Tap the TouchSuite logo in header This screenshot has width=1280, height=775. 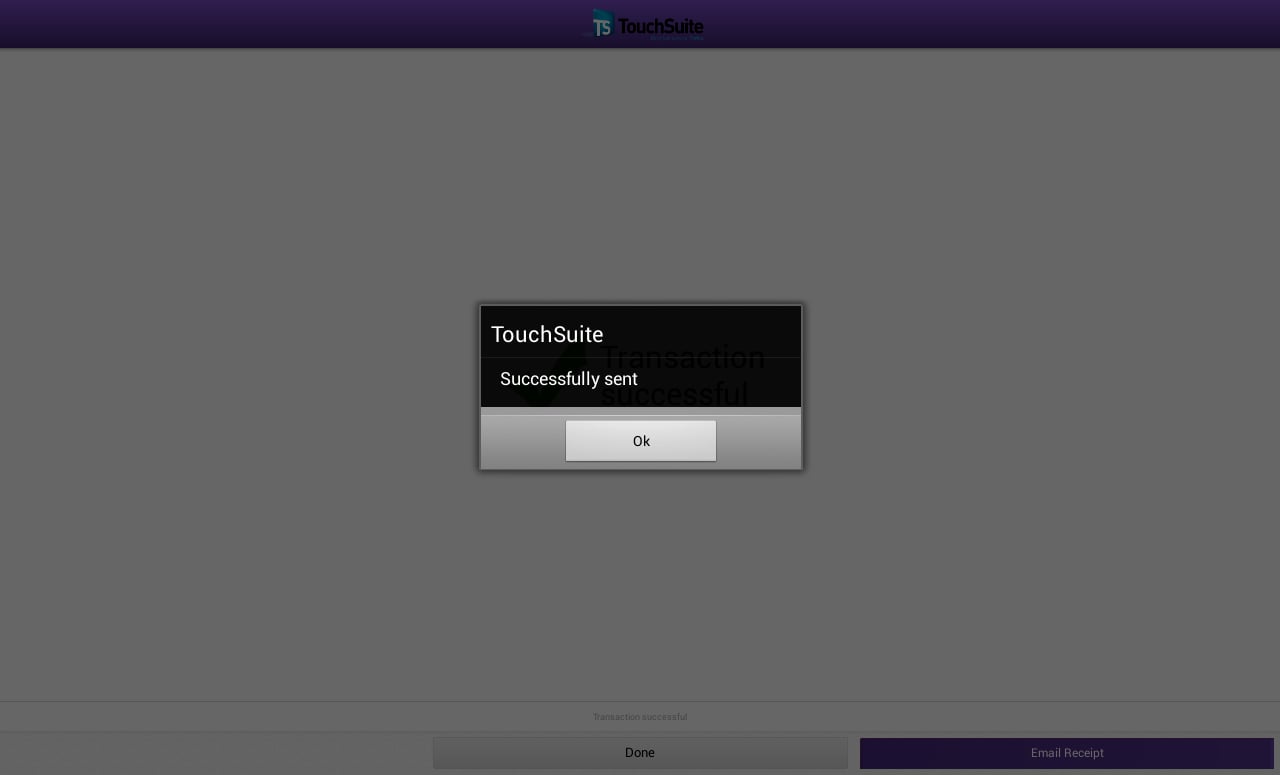[644, 25]
